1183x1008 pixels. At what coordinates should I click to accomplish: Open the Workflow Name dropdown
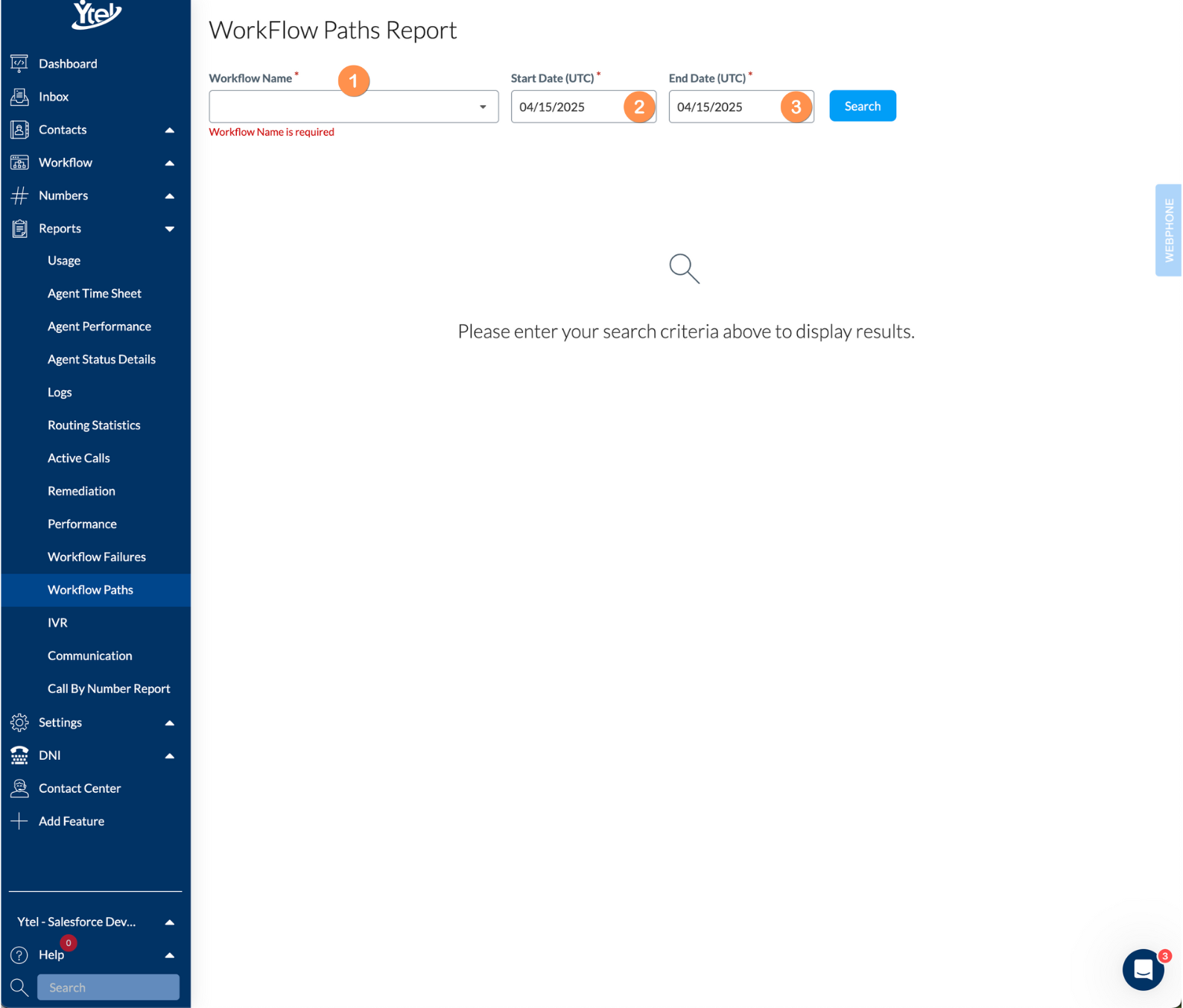coord(353,107)
